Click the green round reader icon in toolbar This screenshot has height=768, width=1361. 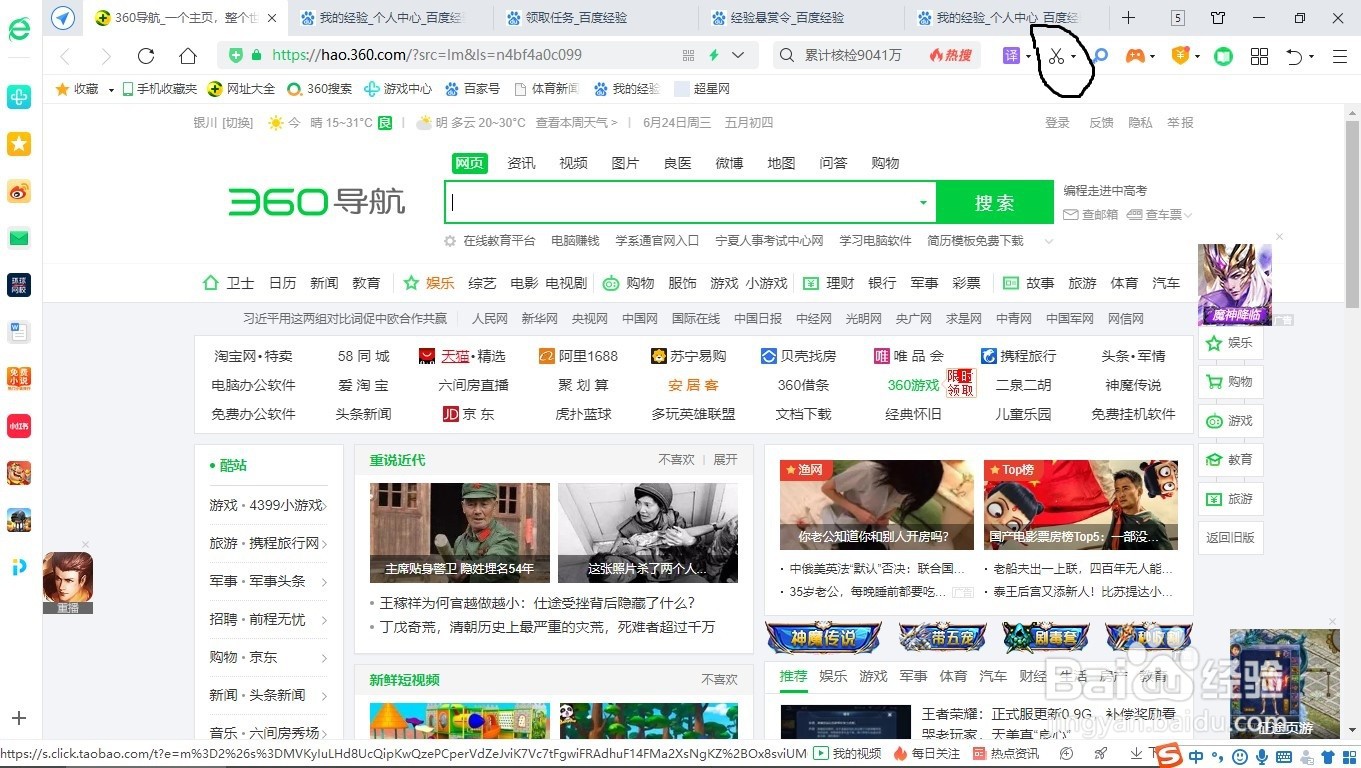(1223, 56)
